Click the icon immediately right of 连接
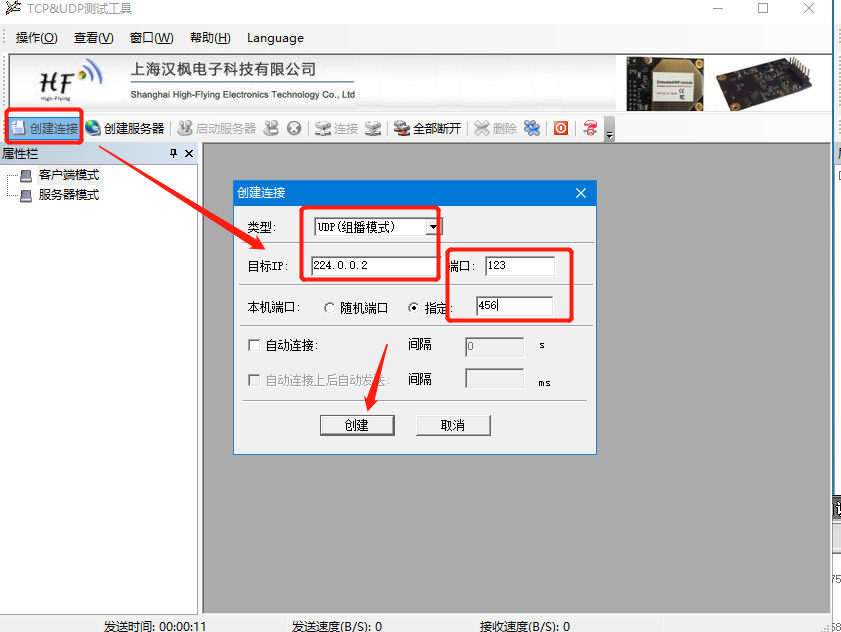The width and height of the screenshot is (841, 632). tap(373, 128)
